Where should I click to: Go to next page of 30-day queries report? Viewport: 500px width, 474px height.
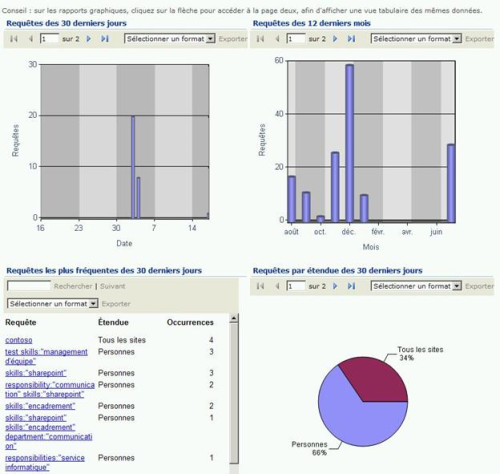point(89,39)
